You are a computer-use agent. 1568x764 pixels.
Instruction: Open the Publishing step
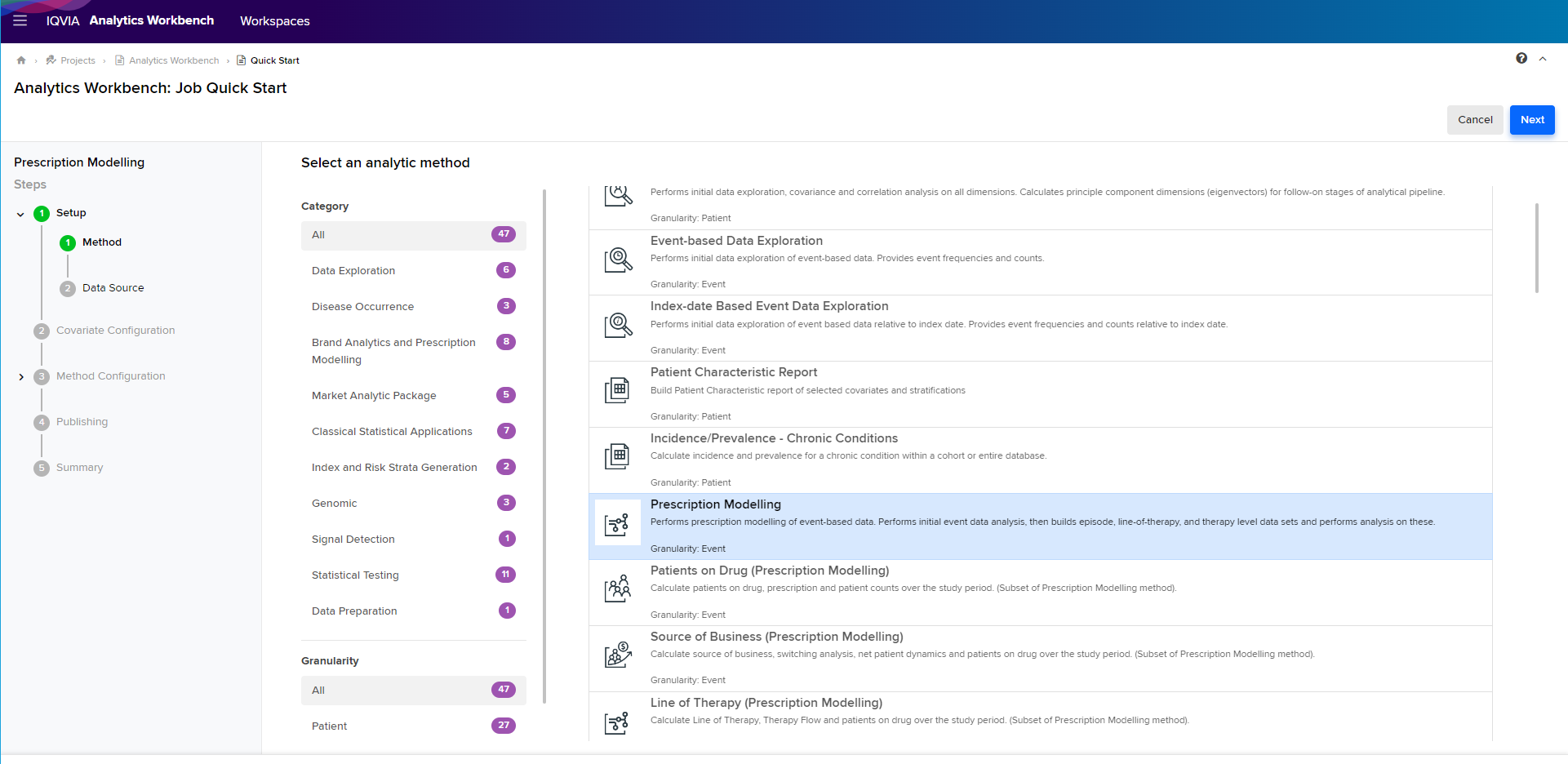[x=82, y=422]
